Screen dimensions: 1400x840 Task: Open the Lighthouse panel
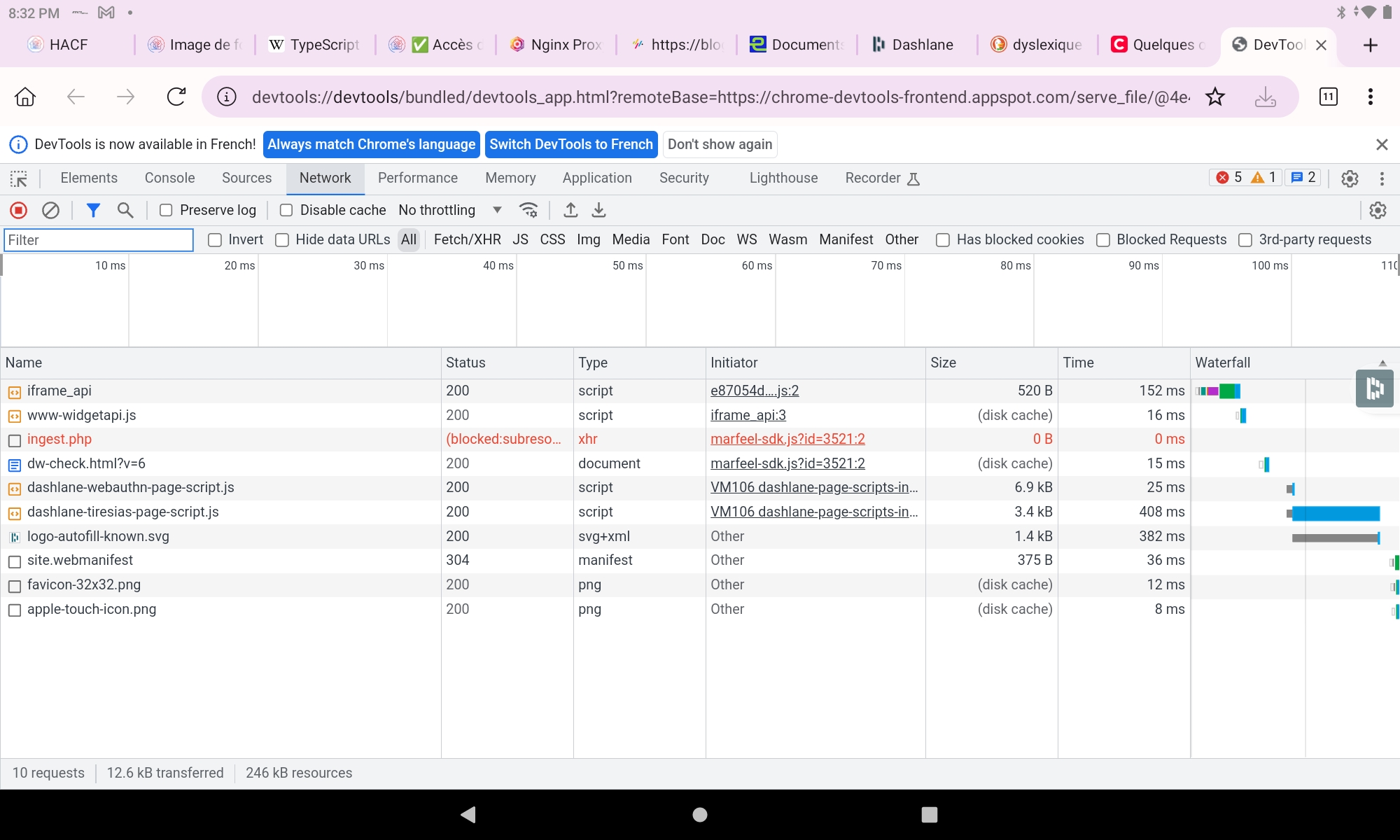tap(783, 178)
